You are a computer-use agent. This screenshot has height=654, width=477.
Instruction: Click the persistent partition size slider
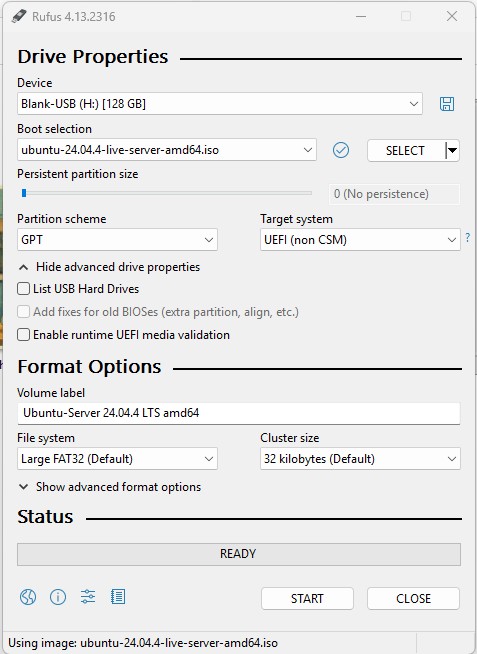pos(167,193)
